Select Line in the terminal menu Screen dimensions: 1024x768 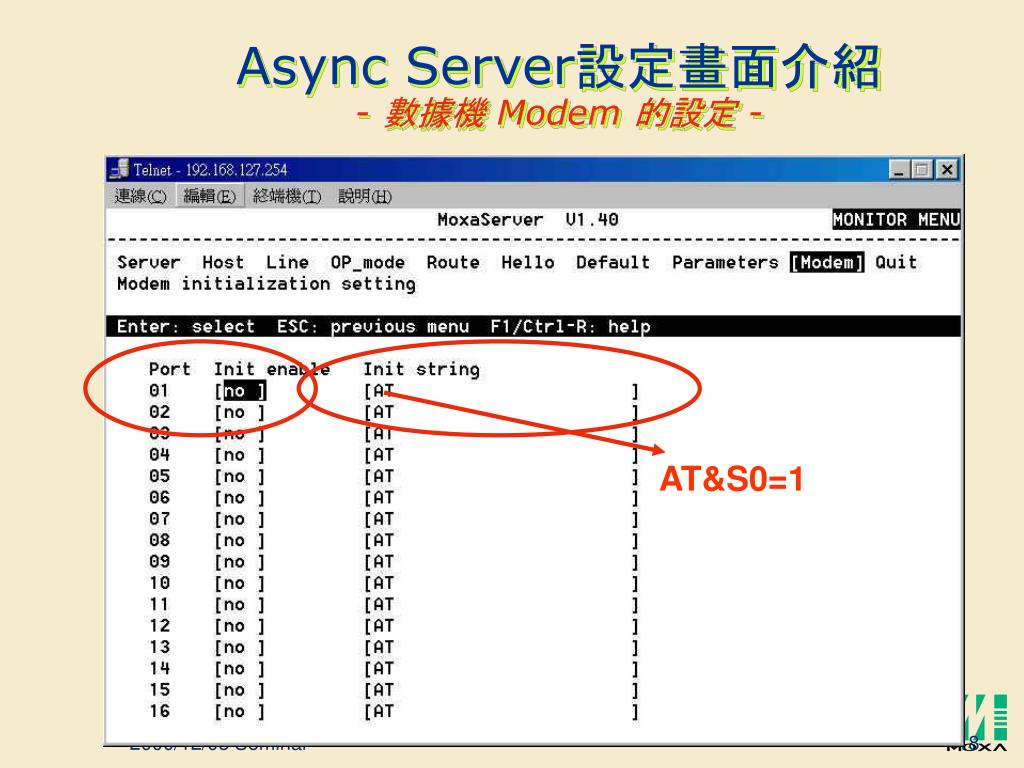287,263
